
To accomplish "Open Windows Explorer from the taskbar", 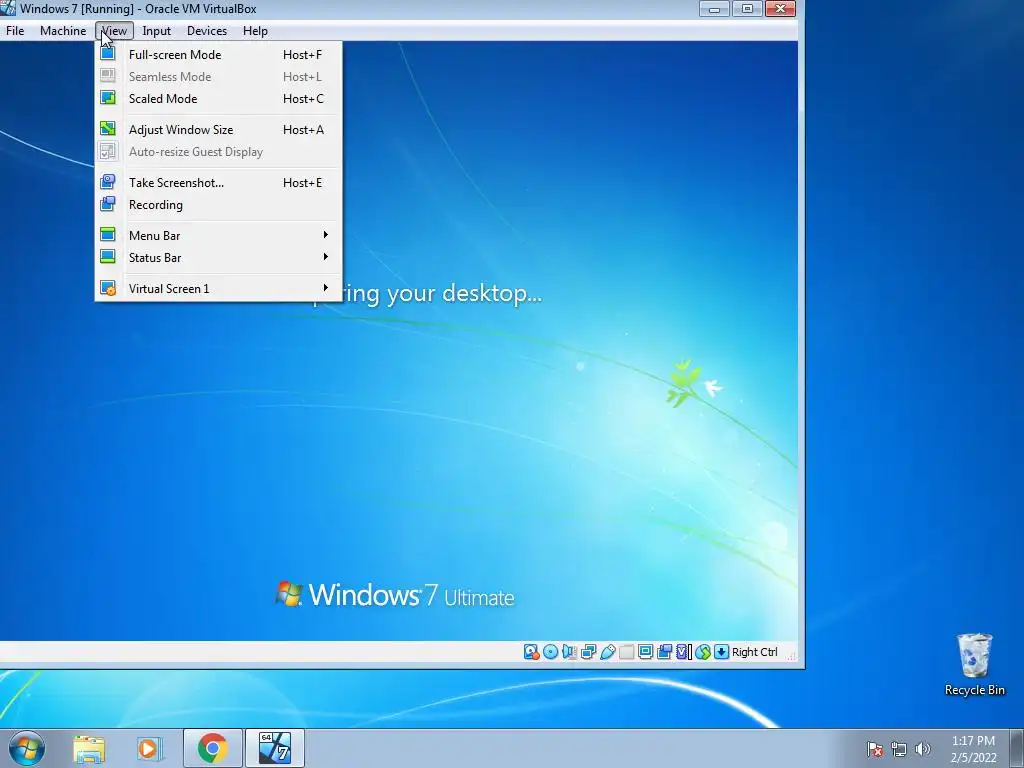I will tap(89, 749).
